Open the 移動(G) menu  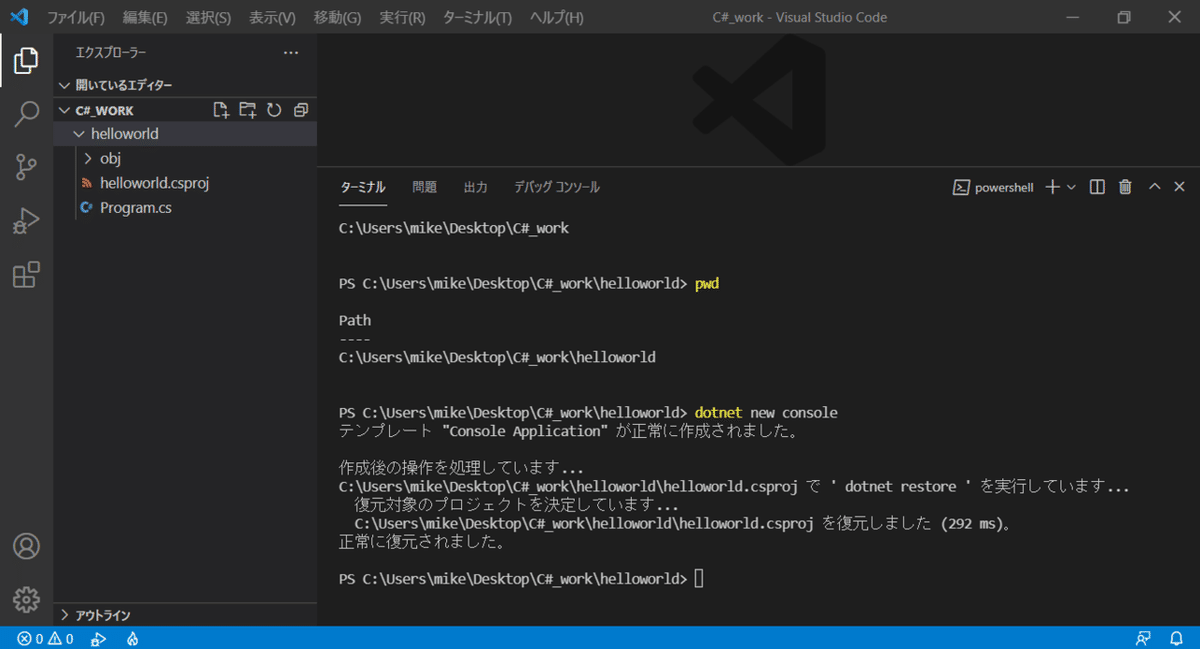coord(337,18)
